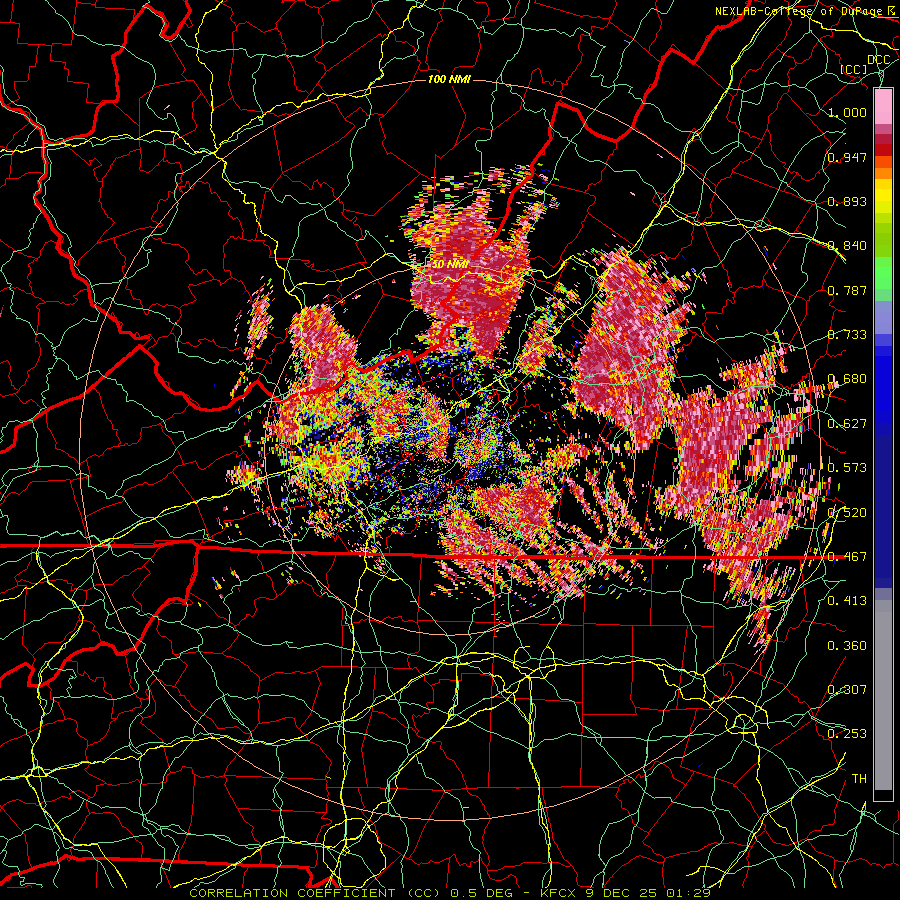The width and height of the screenshot is (900, 900).
Task: Click the 0.680 color scale value
Action: [x=847, y=379]
